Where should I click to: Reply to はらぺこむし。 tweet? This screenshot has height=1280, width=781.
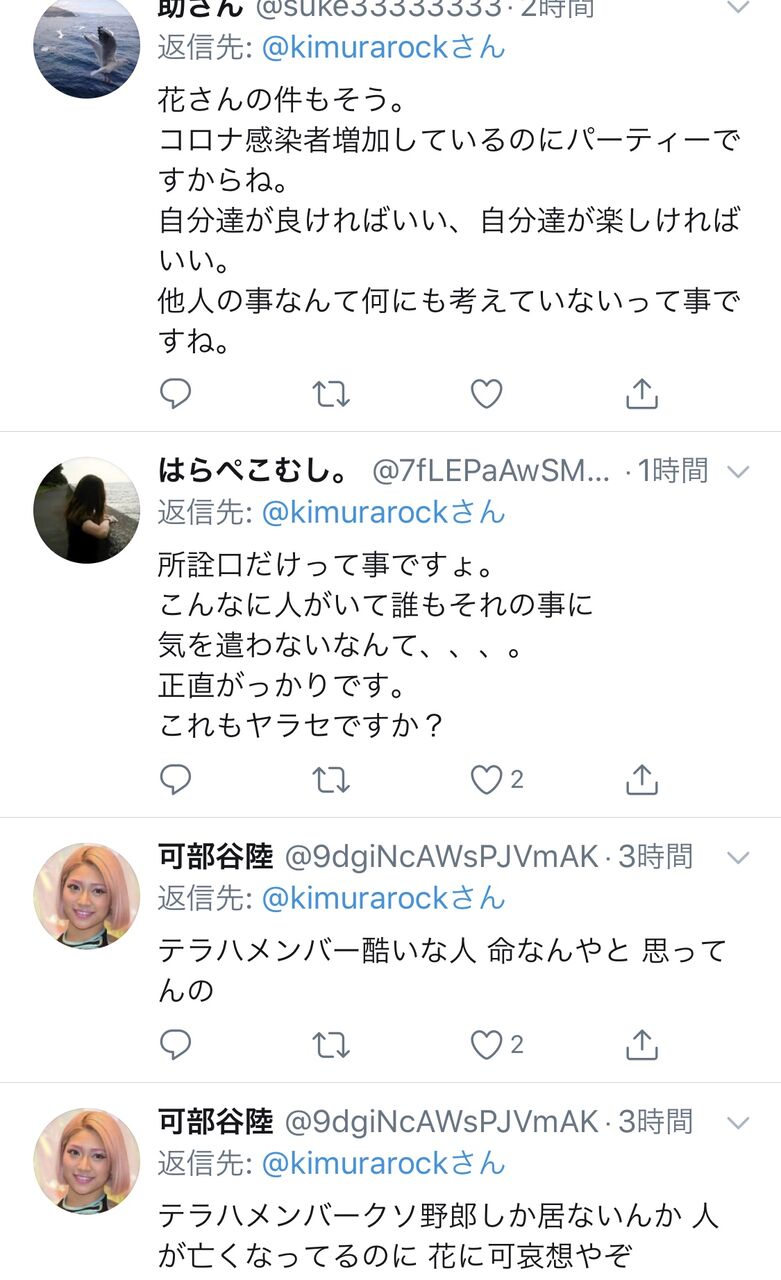tap(175, 779)
